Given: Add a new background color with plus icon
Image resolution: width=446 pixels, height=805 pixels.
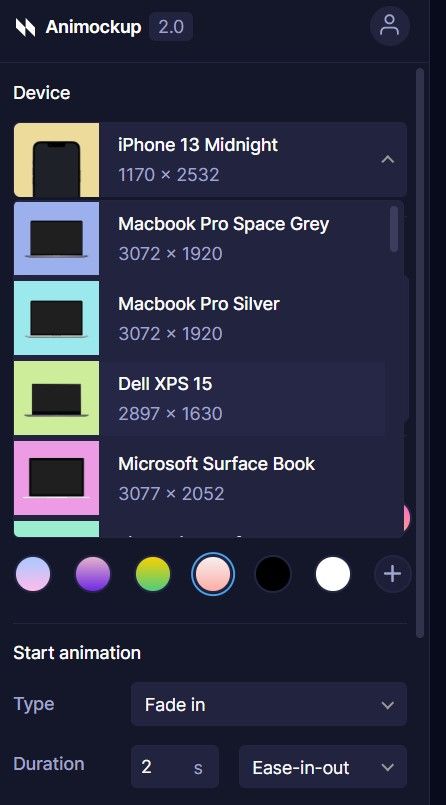Looking at the screenshot, I should [393, 574].
